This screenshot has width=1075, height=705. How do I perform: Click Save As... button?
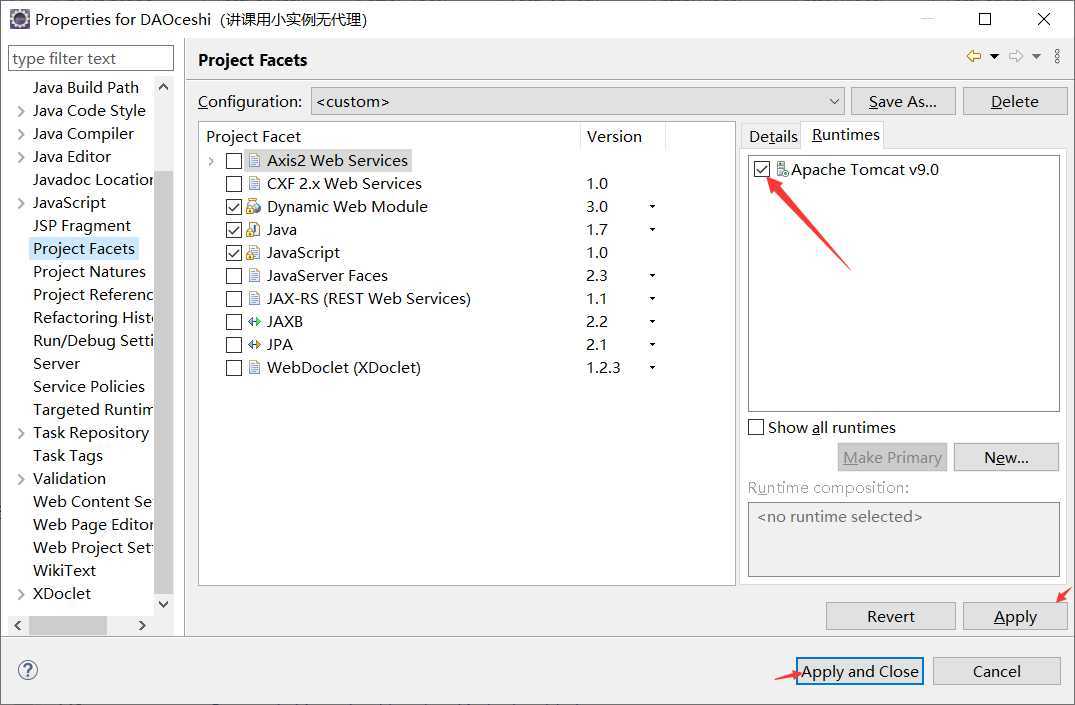pos(903,101)
